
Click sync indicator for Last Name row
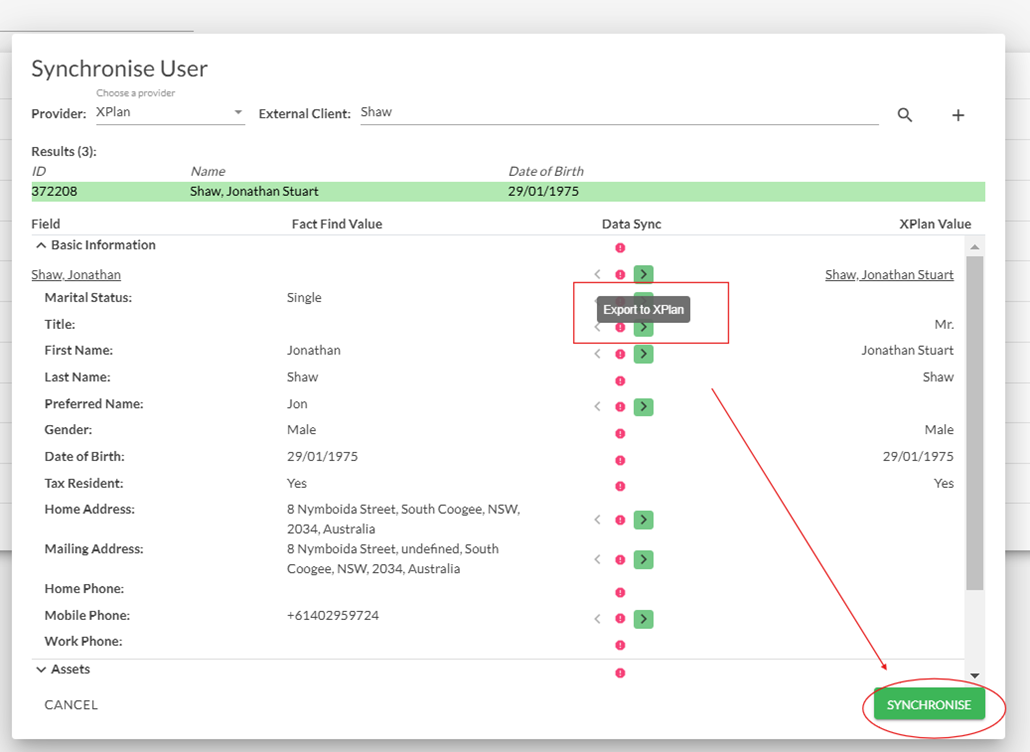click(620, 381)
